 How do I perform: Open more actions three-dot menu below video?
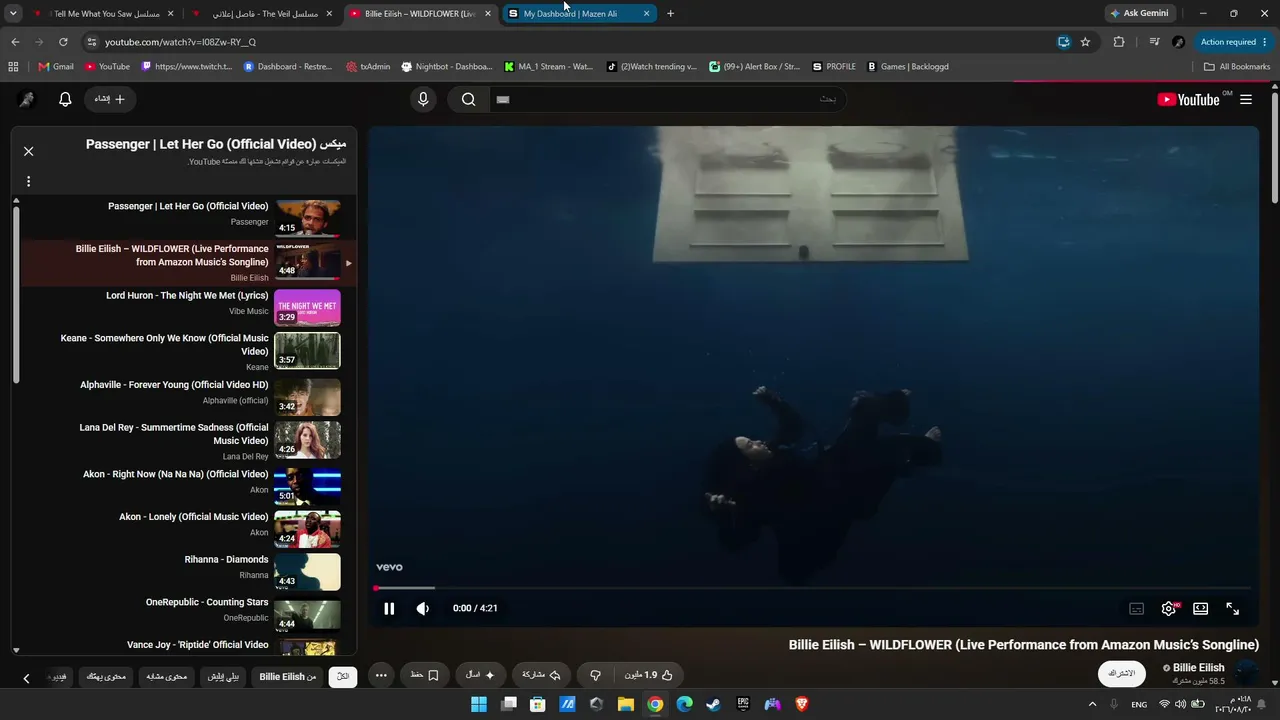(381, 675)
